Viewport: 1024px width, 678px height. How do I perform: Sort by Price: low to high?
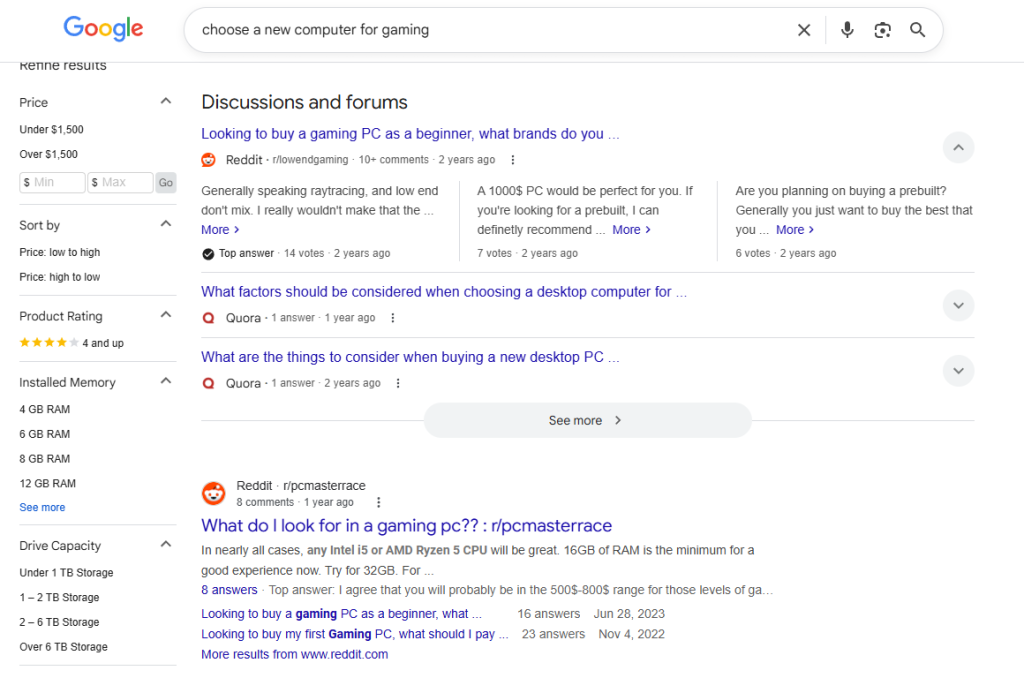click(x=60, y=253)
